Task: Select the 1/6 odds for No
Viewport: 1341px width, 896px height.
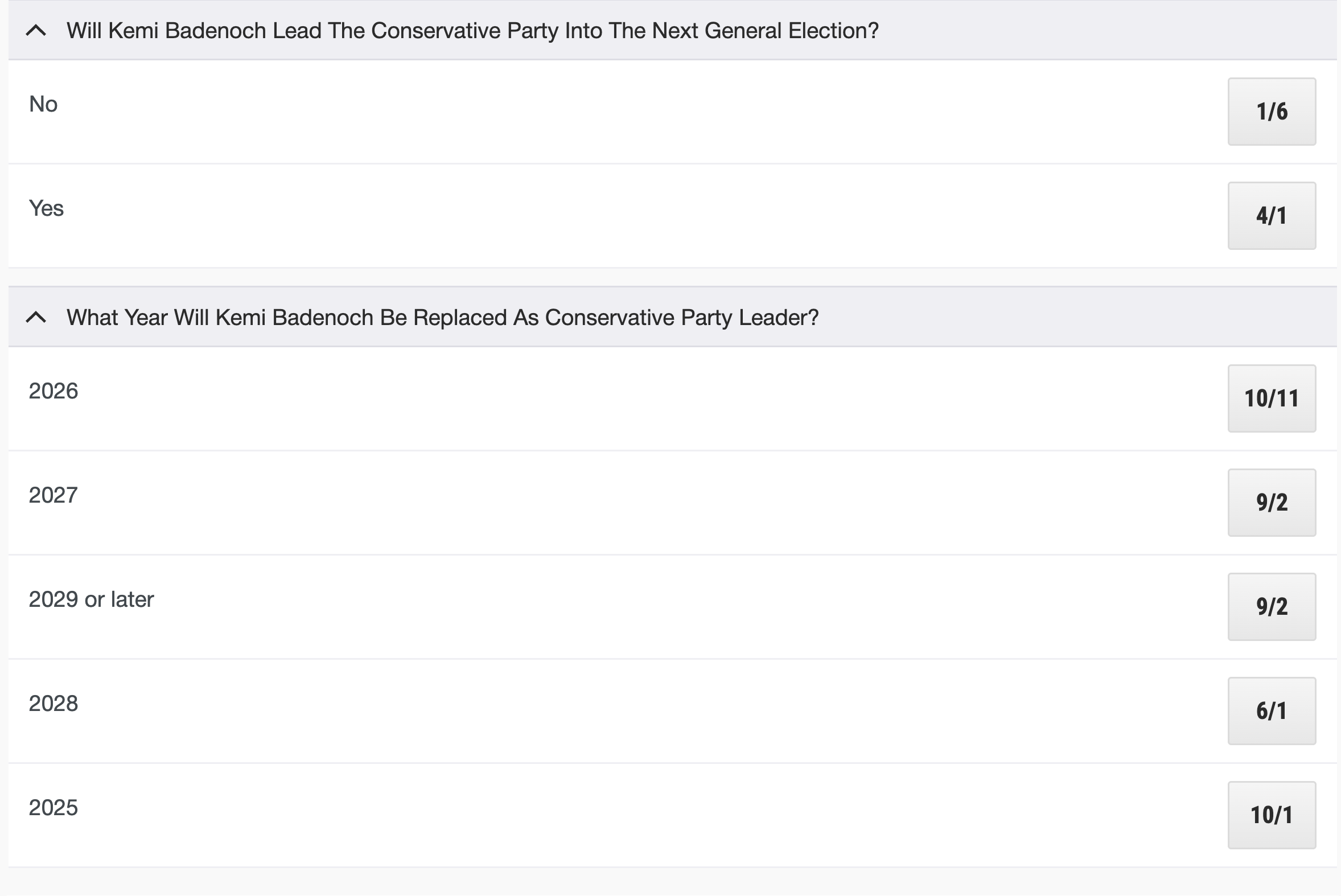Action: [x=1272, y=112]
